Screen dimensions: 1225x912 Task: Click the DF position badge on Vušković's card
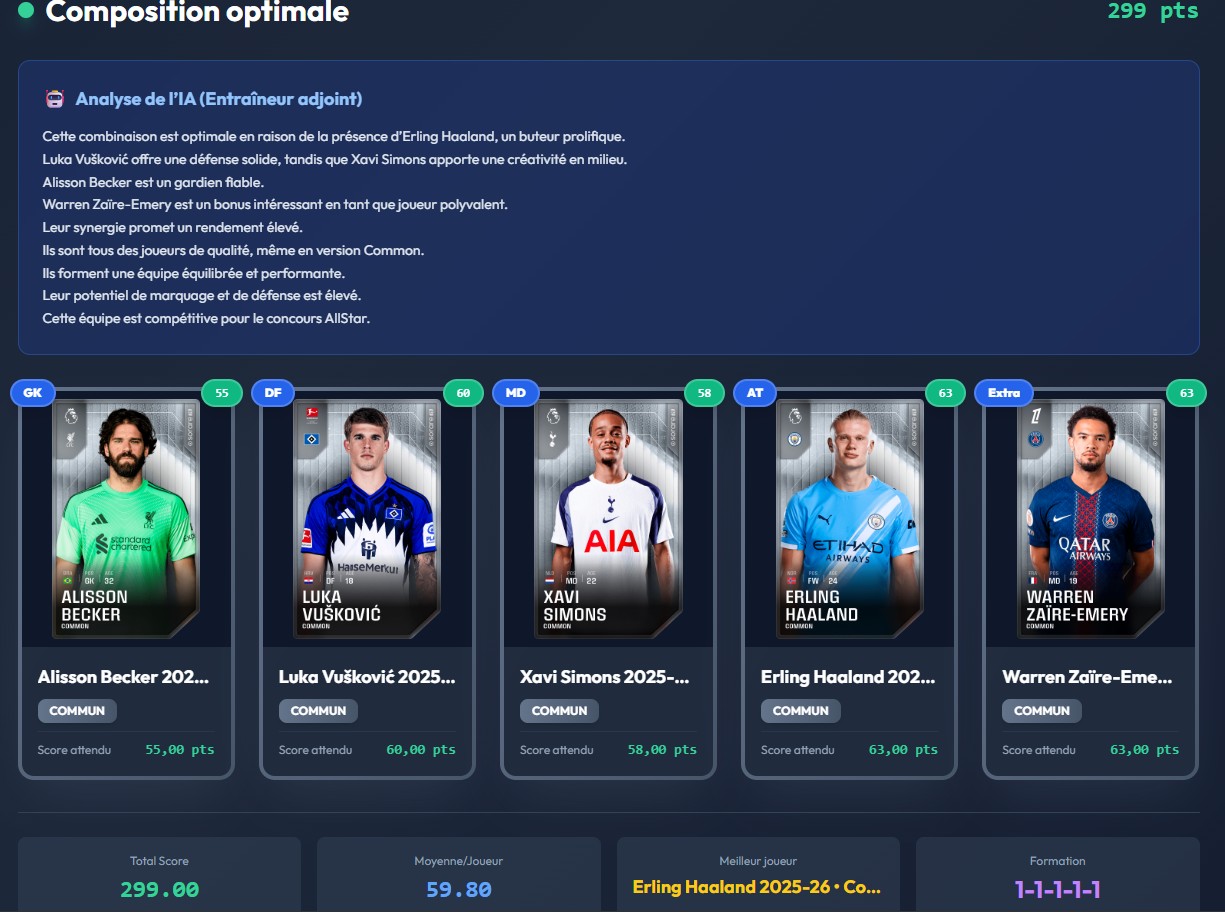point(274,393)
